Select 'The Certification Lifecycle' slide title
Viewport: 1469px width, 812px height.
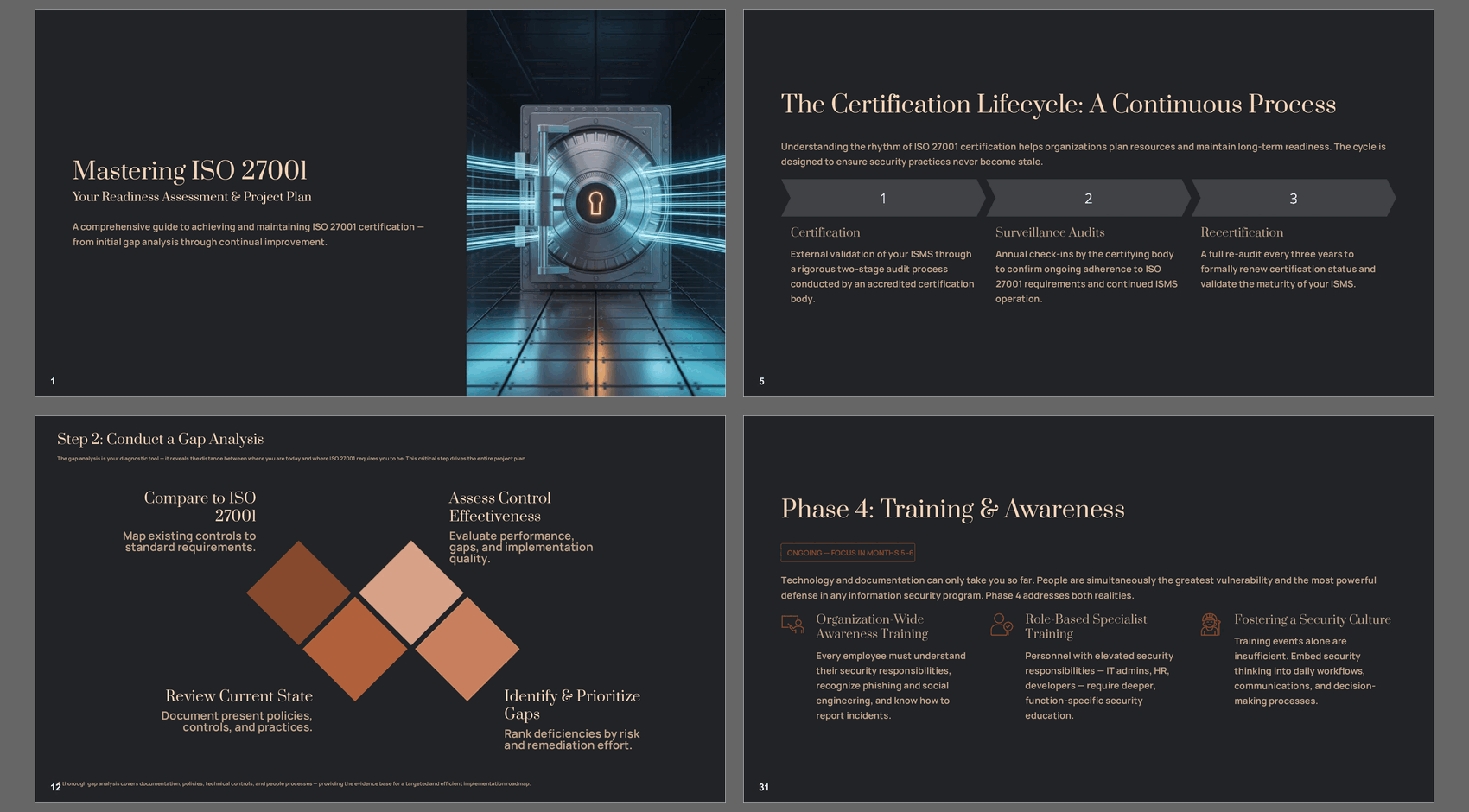point(1058,104)
